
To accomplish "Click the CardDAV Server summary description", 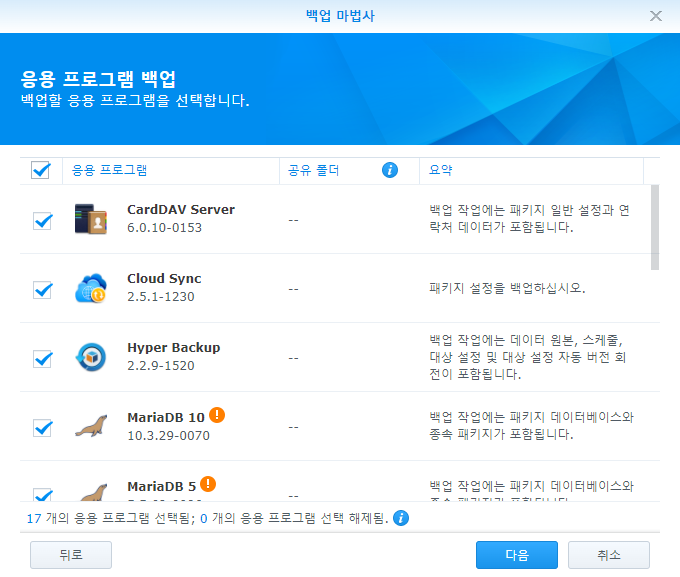I will point(529,219).
